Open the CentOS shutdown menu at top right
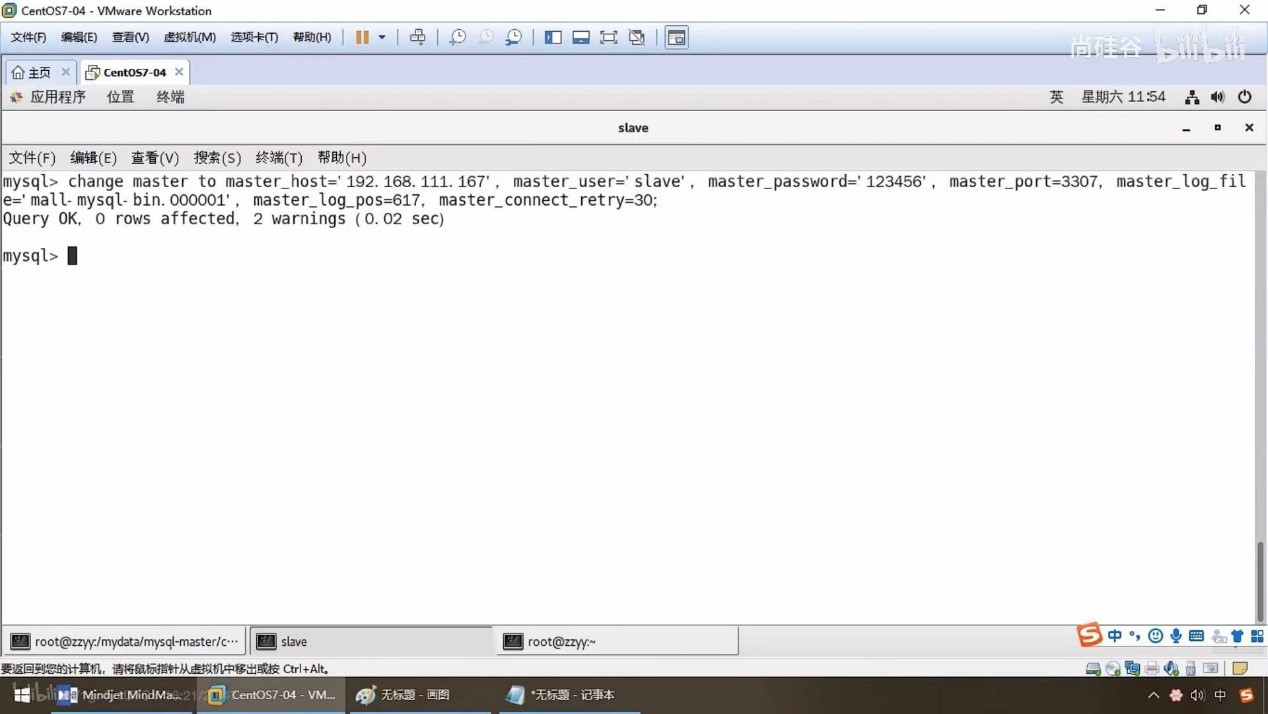Screen dimensions: 1268x714 1244,96
